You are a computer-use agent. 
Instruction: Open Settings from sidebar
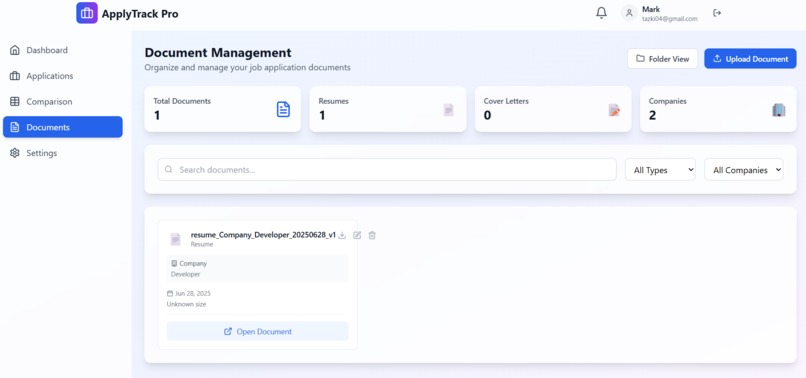pos(63,153)
